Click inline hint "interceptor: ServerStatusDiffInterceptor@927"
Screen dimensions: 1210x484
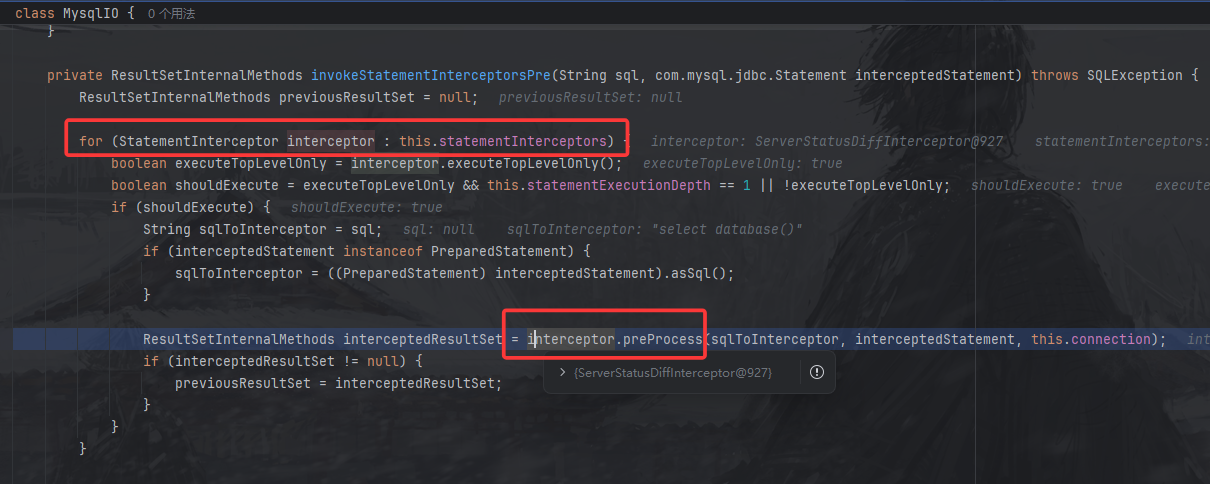pos(826,141)
